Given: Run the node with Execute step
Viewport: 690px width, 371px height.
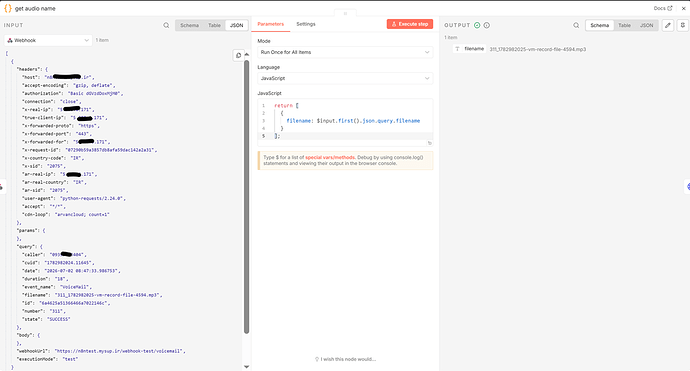Looking at the screenshot, I should click(410, 24).
